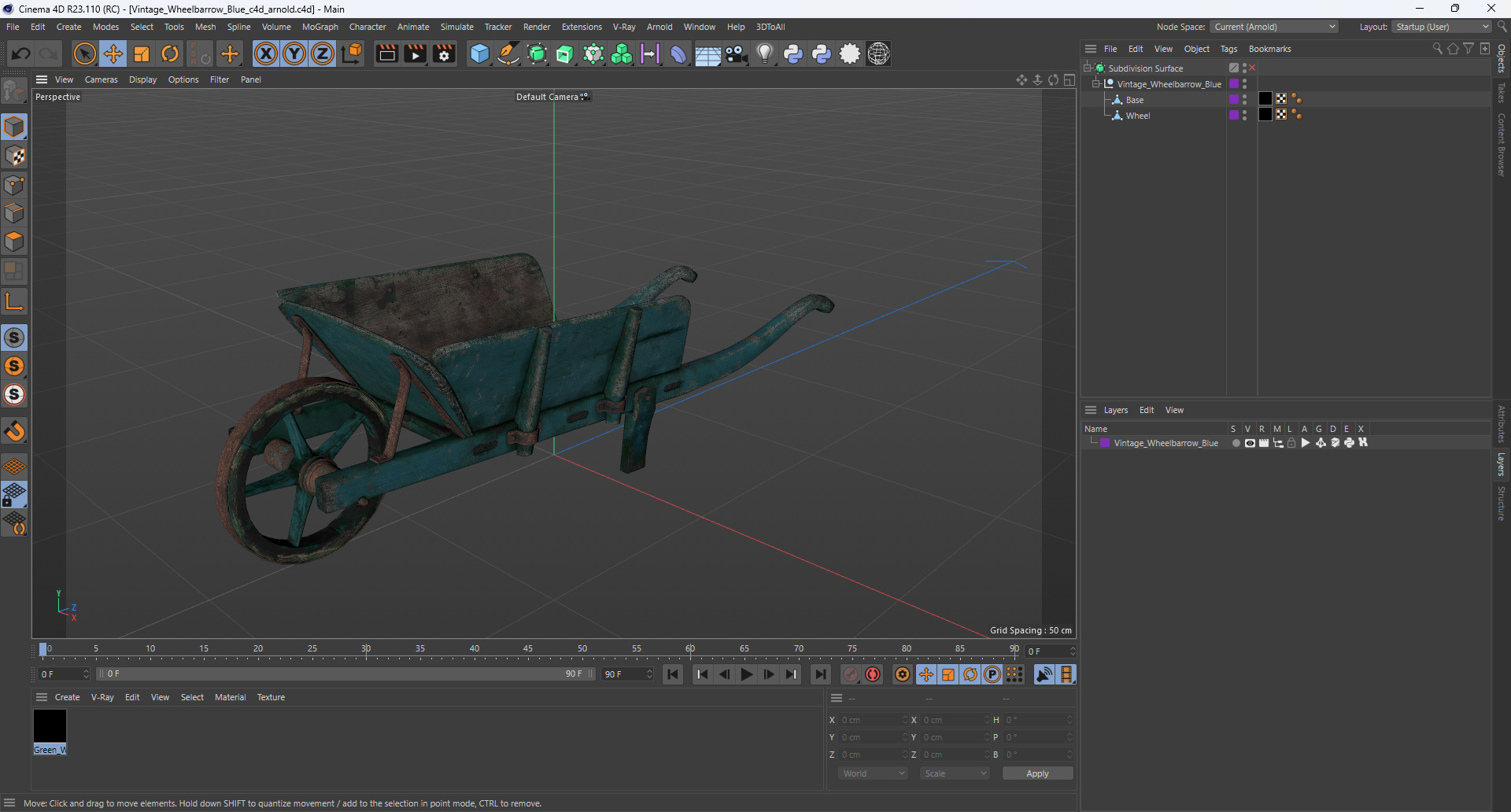Switch to Model mode in left toolbar

(14, 127)
